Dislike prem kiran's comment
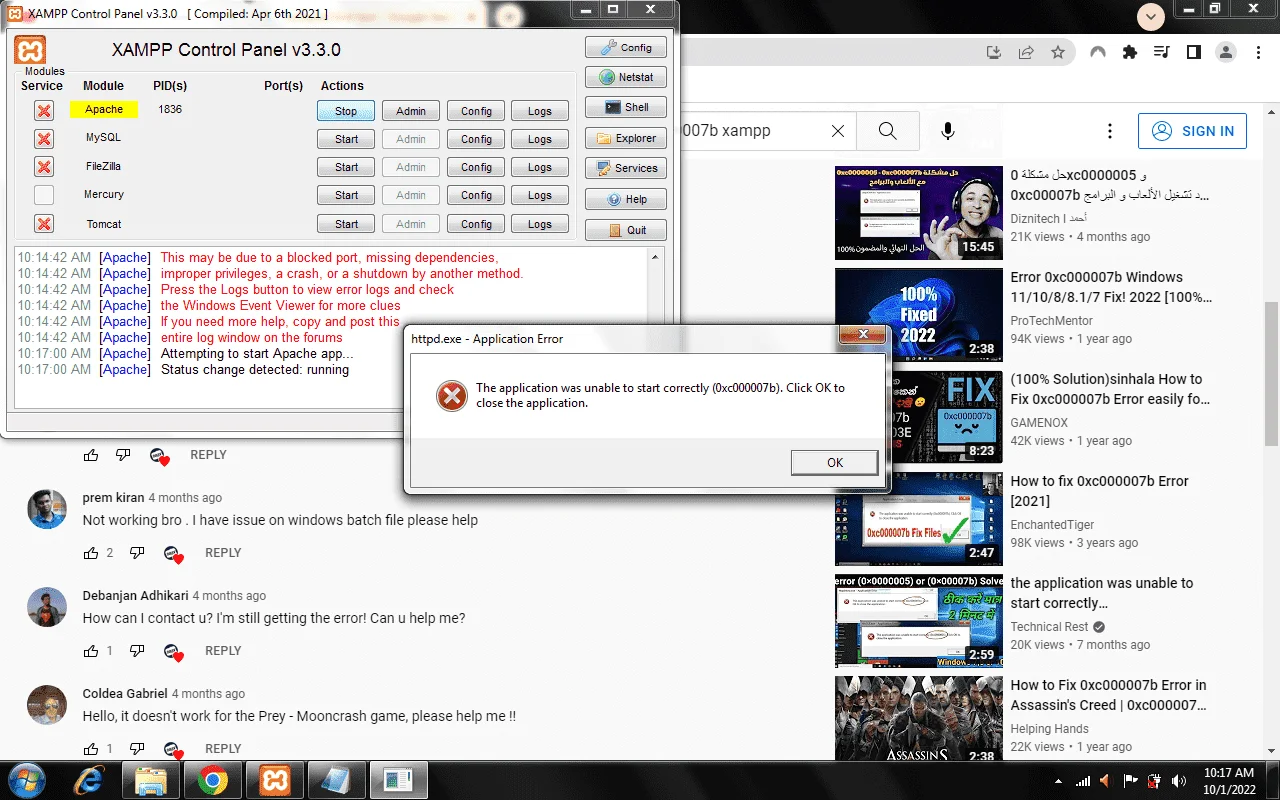The width and height of the screenshot is (1280, 800). coord(137,553)
